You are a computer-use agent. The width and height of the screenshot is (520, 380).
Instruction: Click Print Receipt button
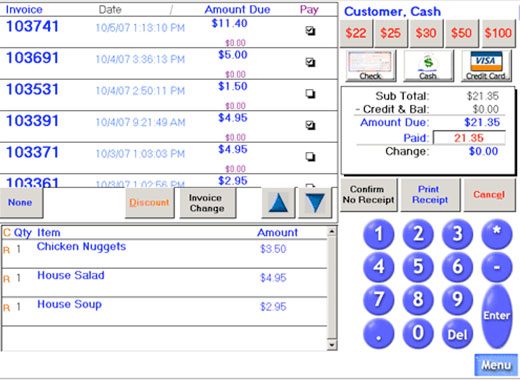pyautogui.click(x=430, y=195)
